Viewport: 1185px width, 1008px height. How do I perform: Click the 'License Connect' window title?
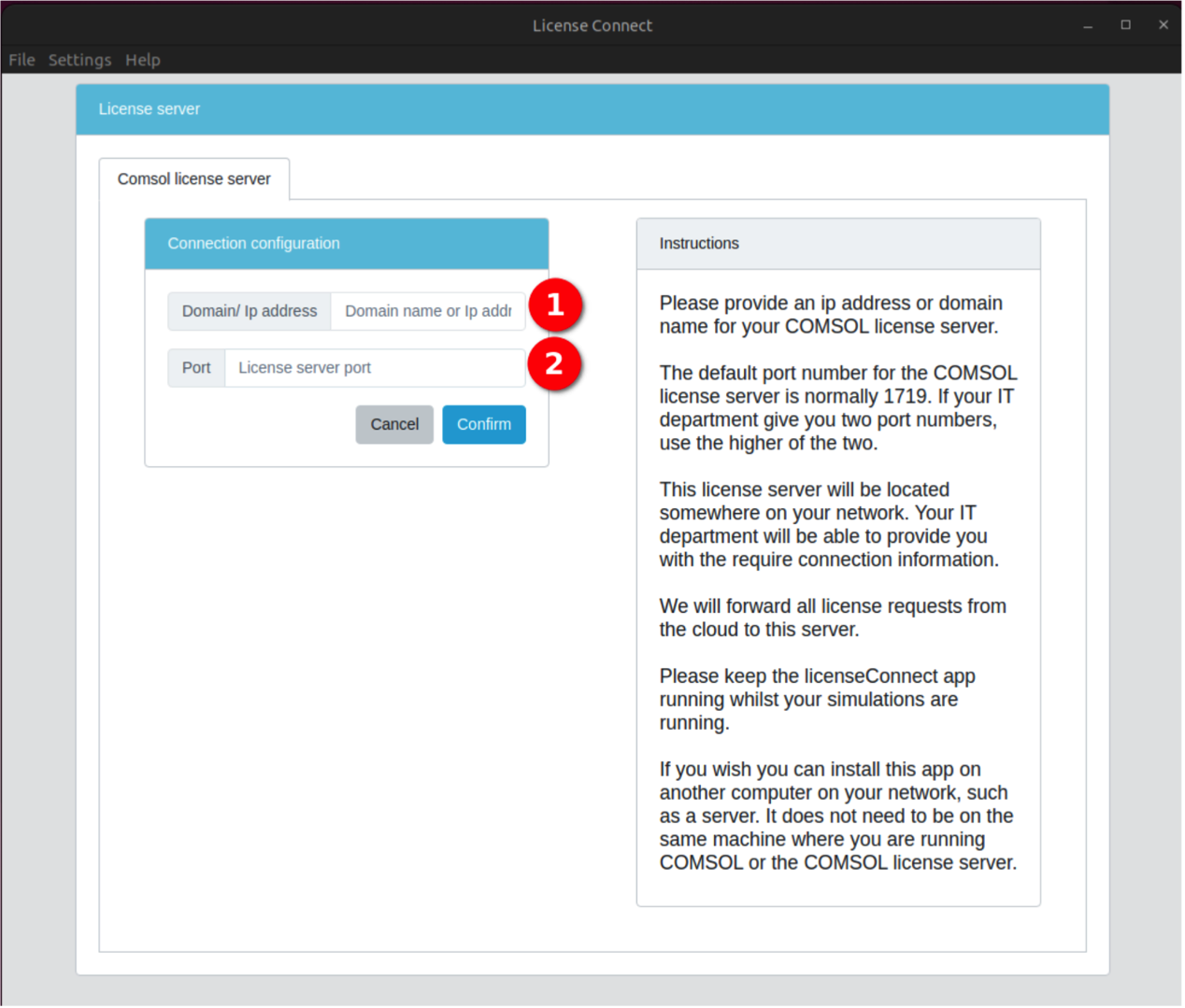click(592, 26)
